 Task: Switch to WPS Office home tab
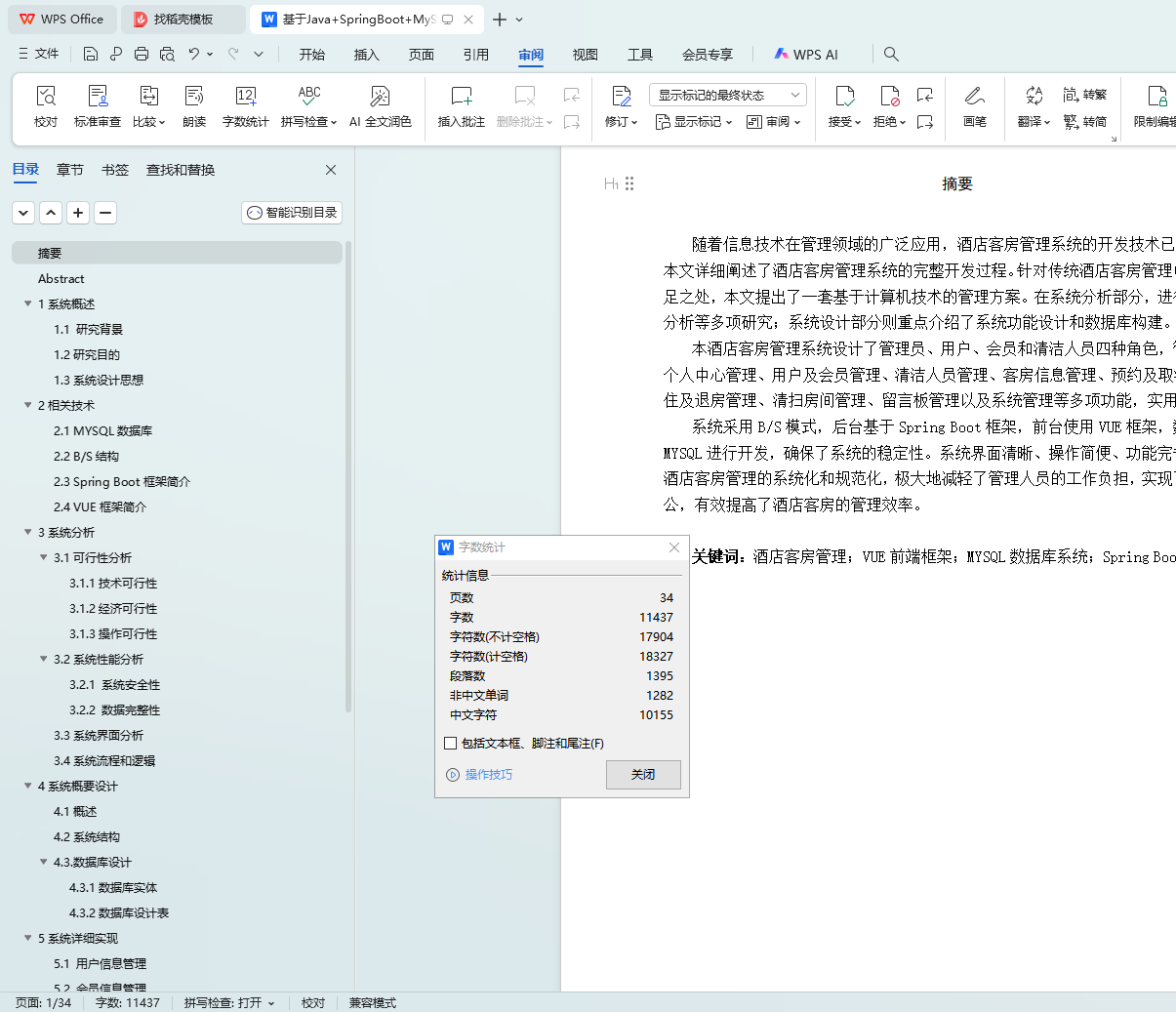[x=61, y=20]
